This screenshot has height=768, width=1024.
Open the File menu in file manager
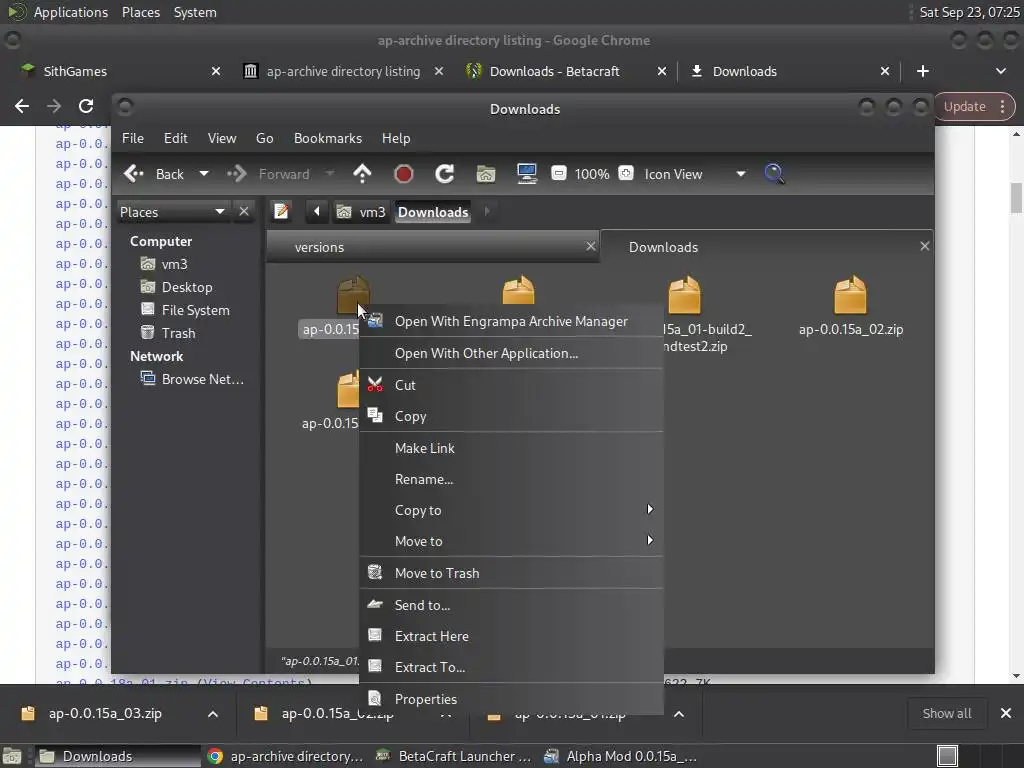(x=133, y=138)
